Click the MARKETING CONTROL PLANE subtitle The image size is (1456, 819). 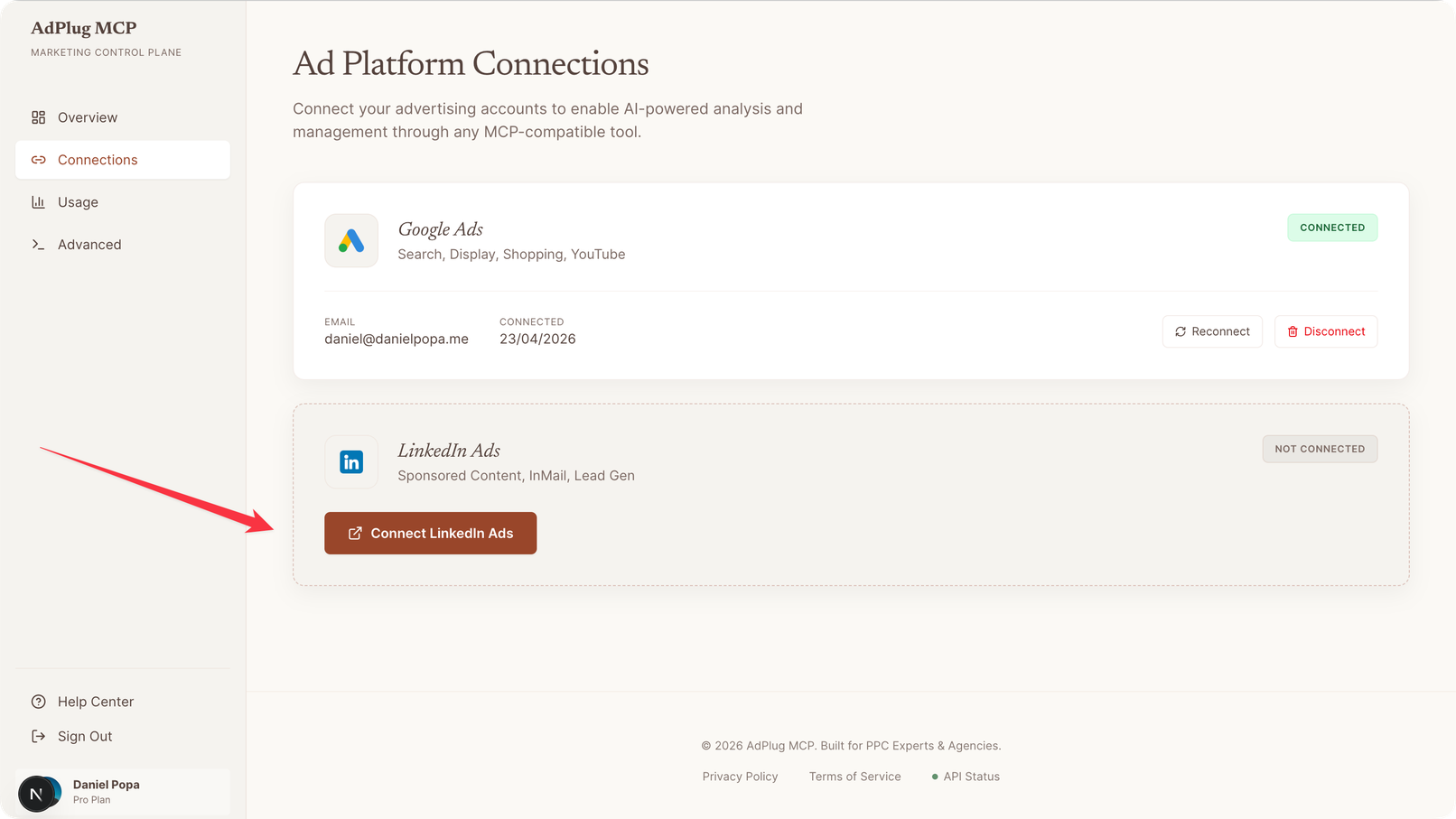click(106, 52)
